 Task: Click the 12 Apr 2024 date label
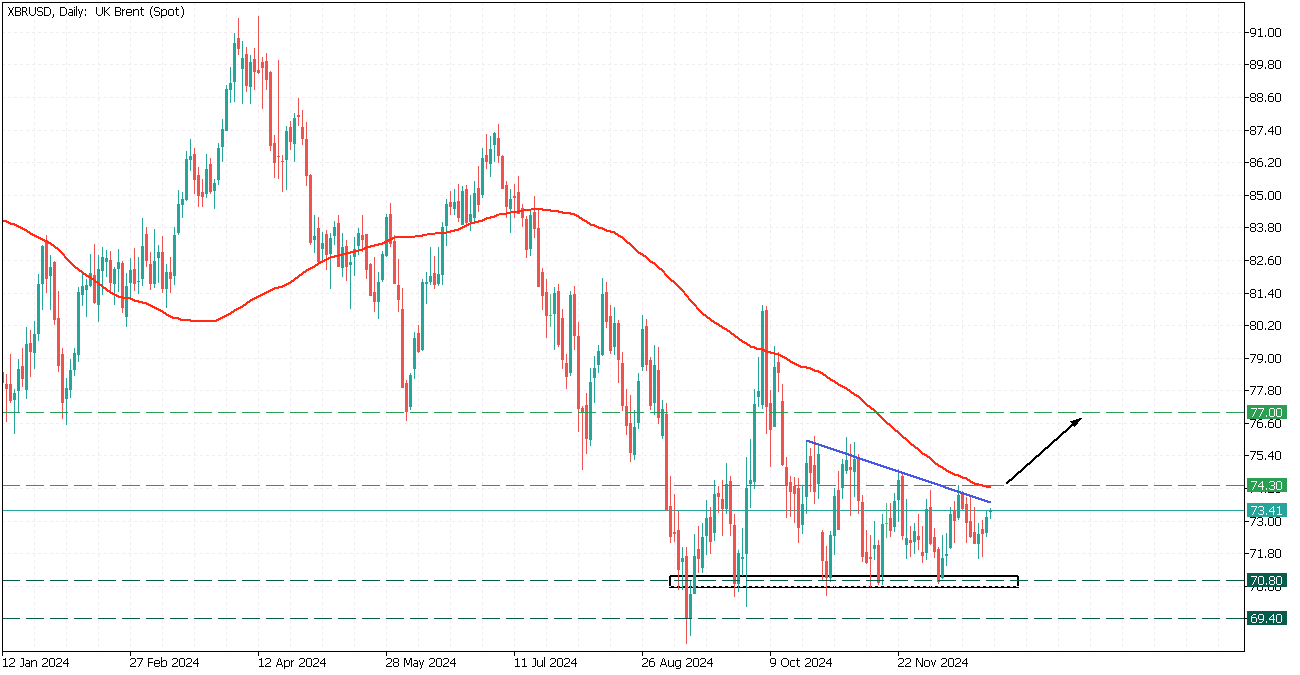click(292, 663)
